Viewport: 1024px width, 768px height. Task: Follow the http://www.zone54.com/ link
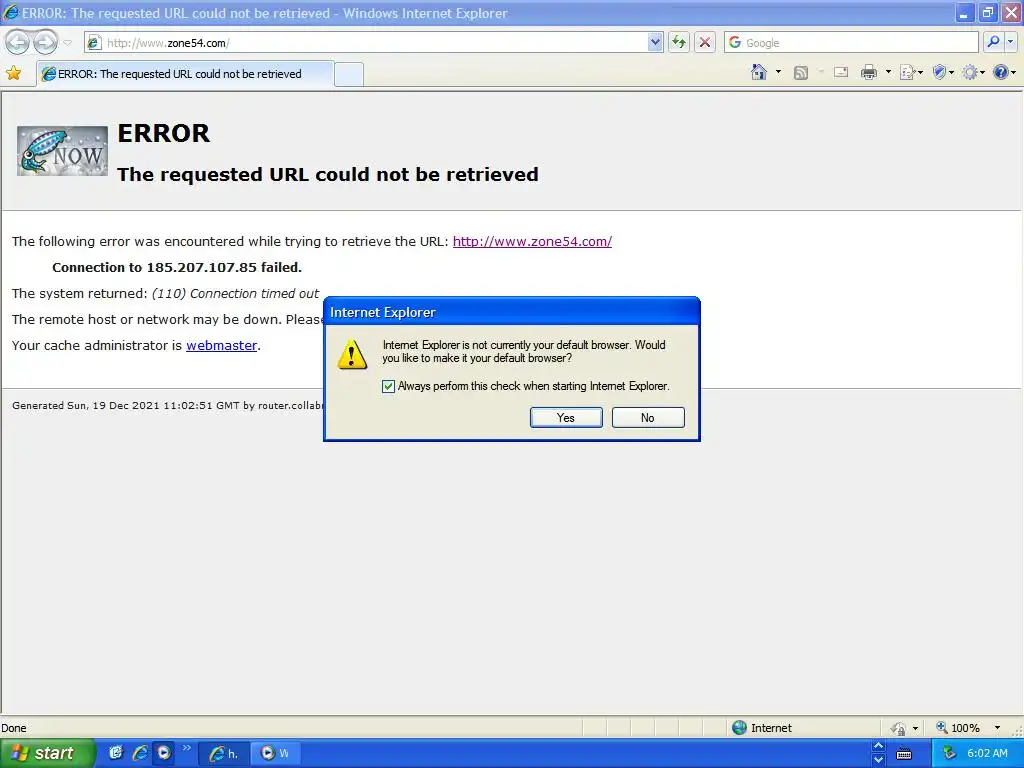[x=532, y=242]
